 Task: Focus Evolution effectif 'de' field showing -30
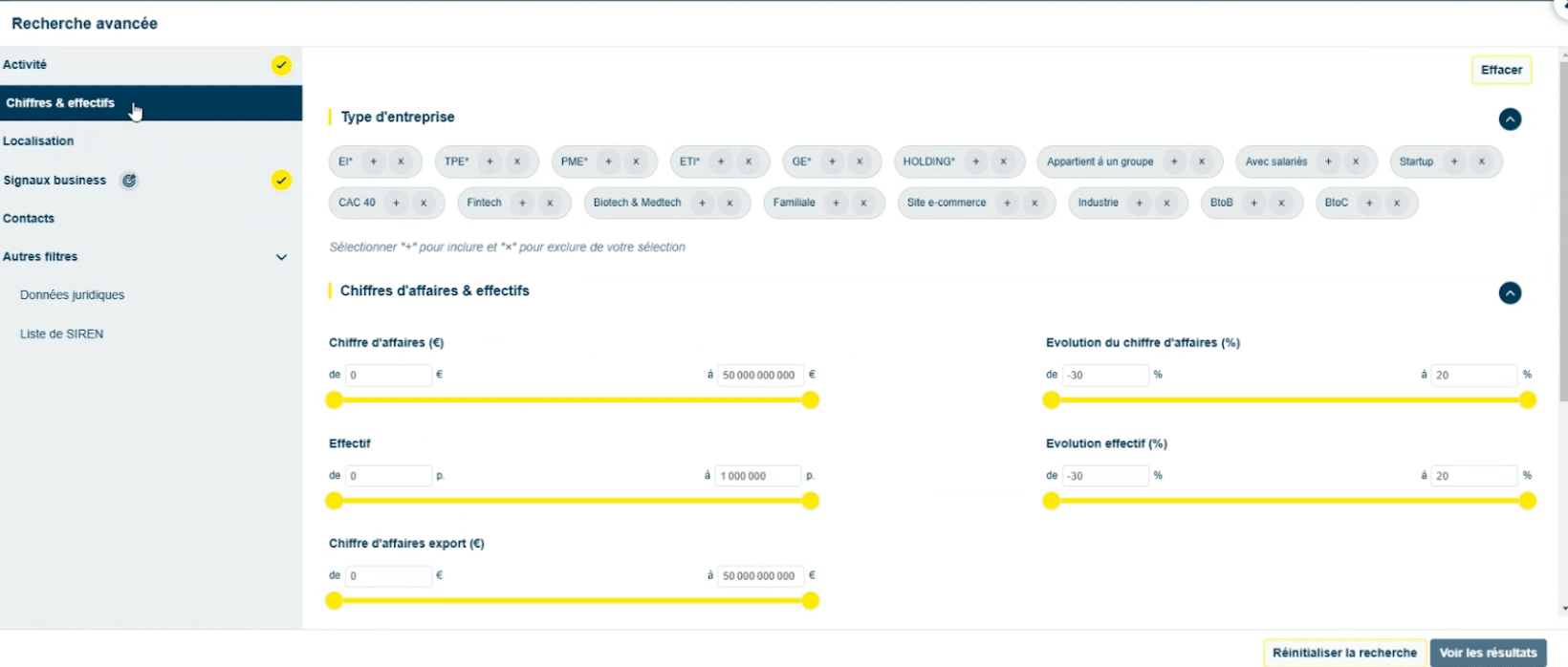click(1105, 476)
